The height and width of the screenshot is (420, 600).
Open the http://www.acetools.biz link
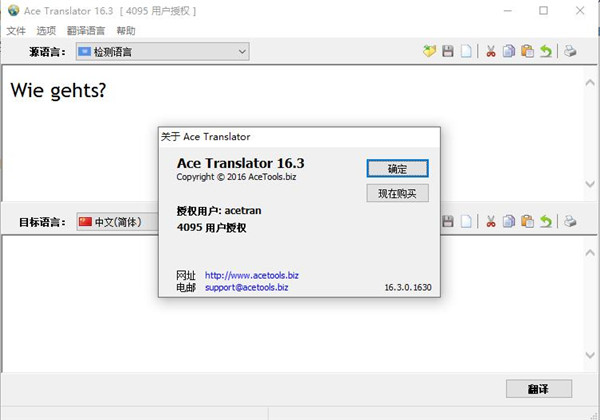pos(252,275)
